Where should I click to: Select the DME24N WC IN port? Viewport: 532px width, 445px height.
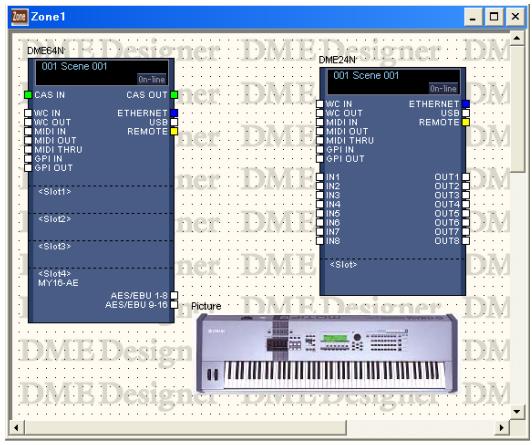320,104
